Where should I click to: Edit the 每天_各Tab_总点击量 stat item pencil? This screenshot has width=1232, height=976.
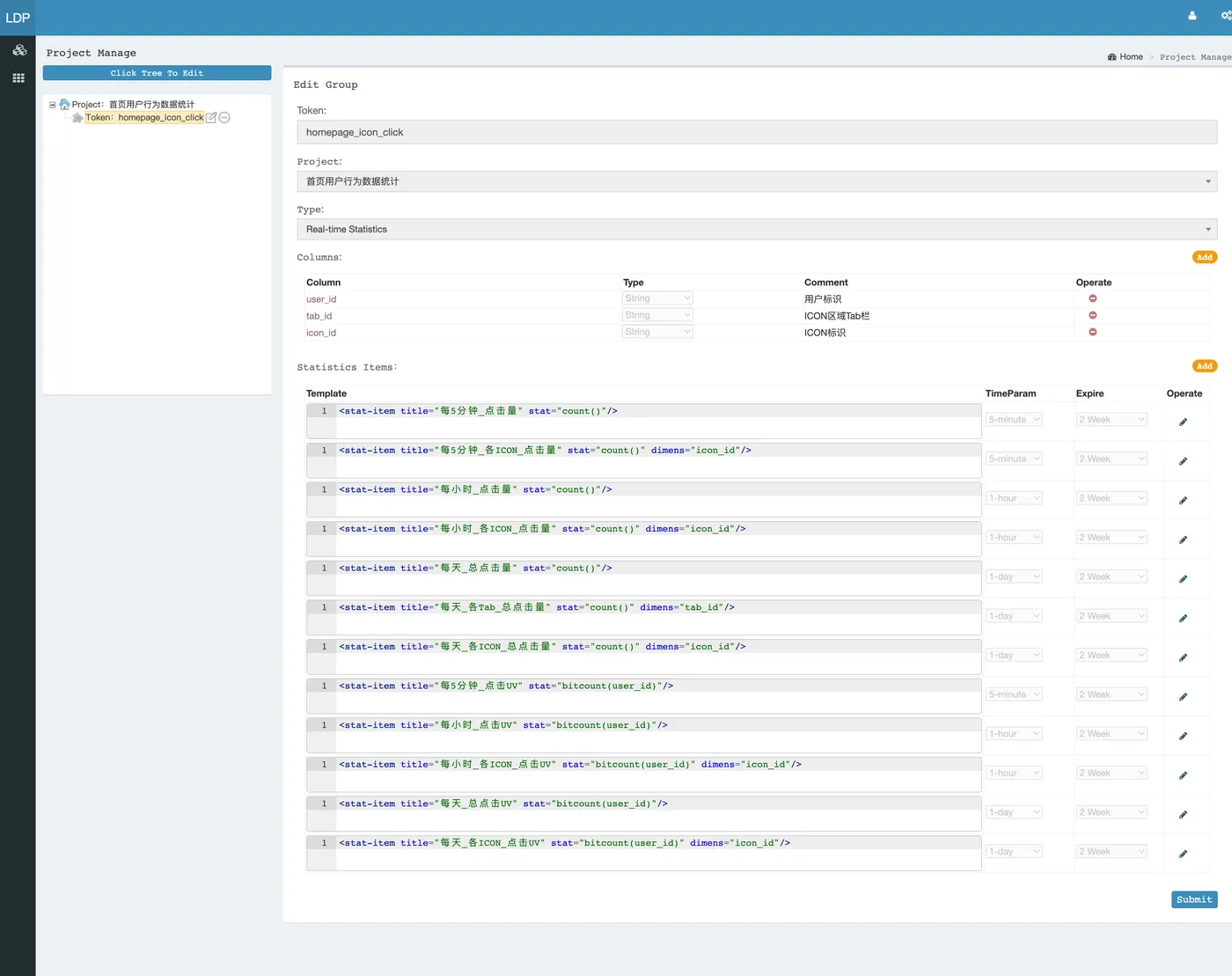pyautogui.click(x=1183, y=619)
